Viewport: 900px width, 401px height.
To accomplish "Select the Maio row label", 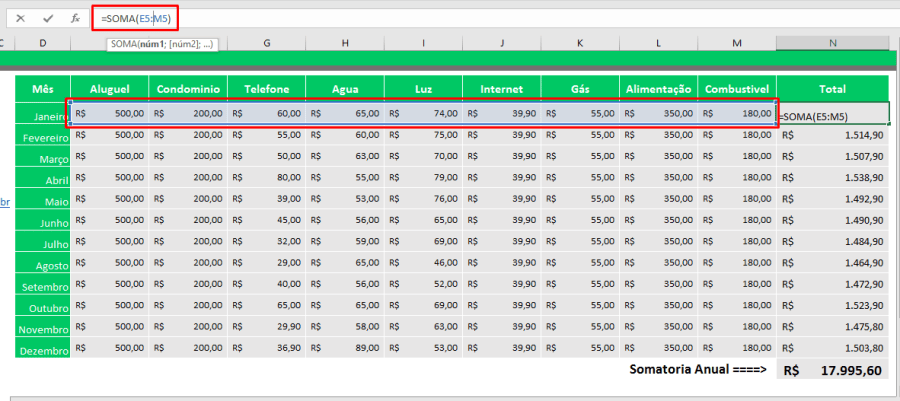I will (x=42, y=198).
